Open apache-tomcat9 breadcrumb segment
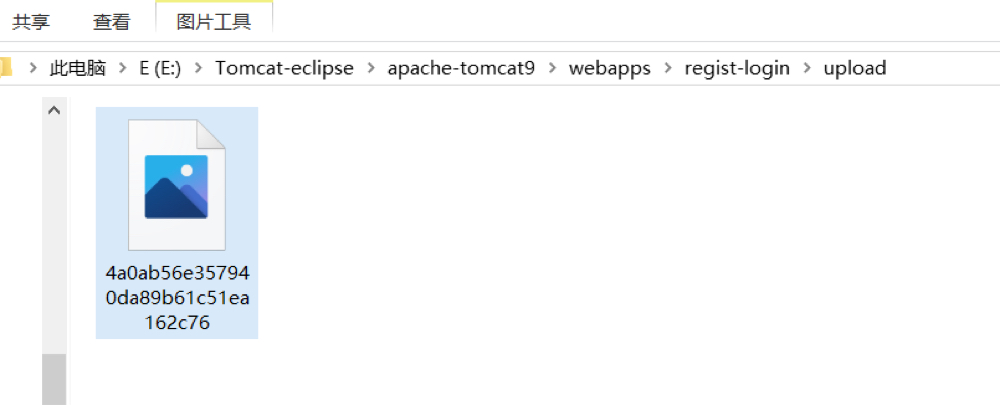 (x=461, y=68)
